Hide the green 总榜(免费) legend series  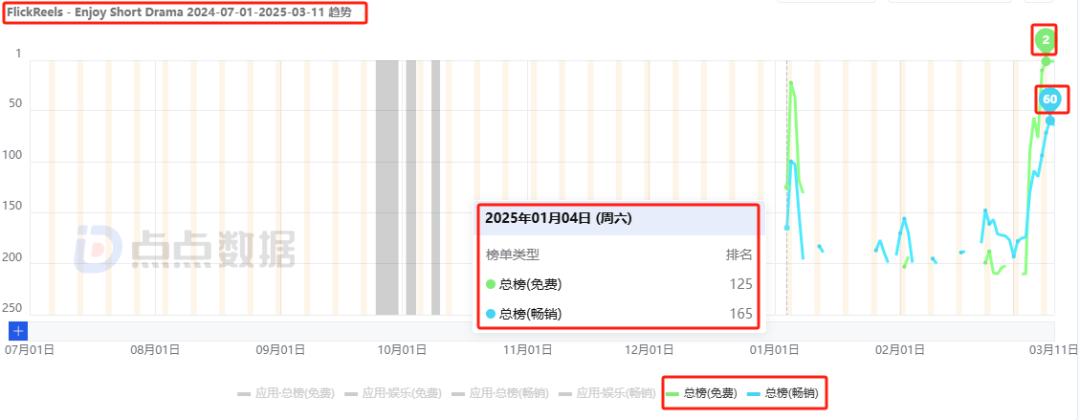tap(702, 393)
